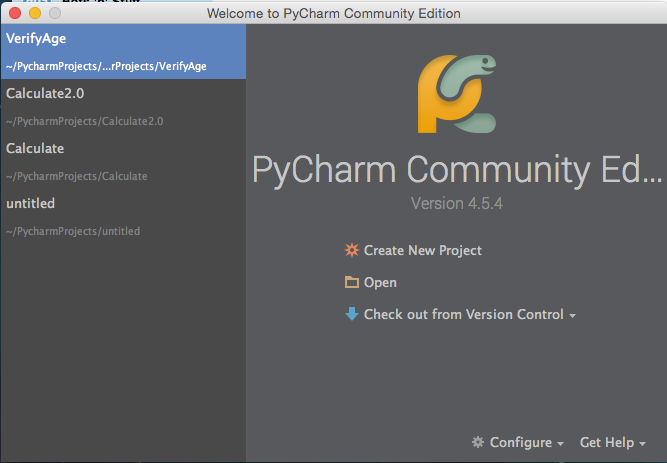Screen dimensions: 667x463
Task: Open the Get Help menu
Action: (607, 442)
